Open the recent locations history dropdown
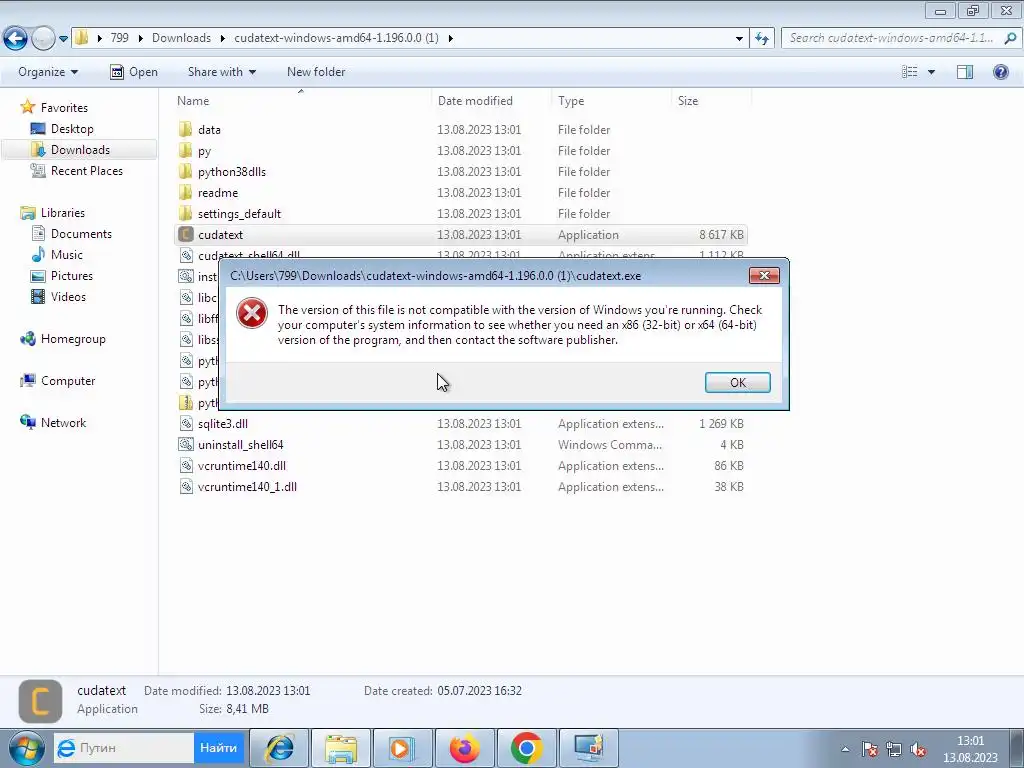The image size is (1024, 768). [x=63, y=39]
